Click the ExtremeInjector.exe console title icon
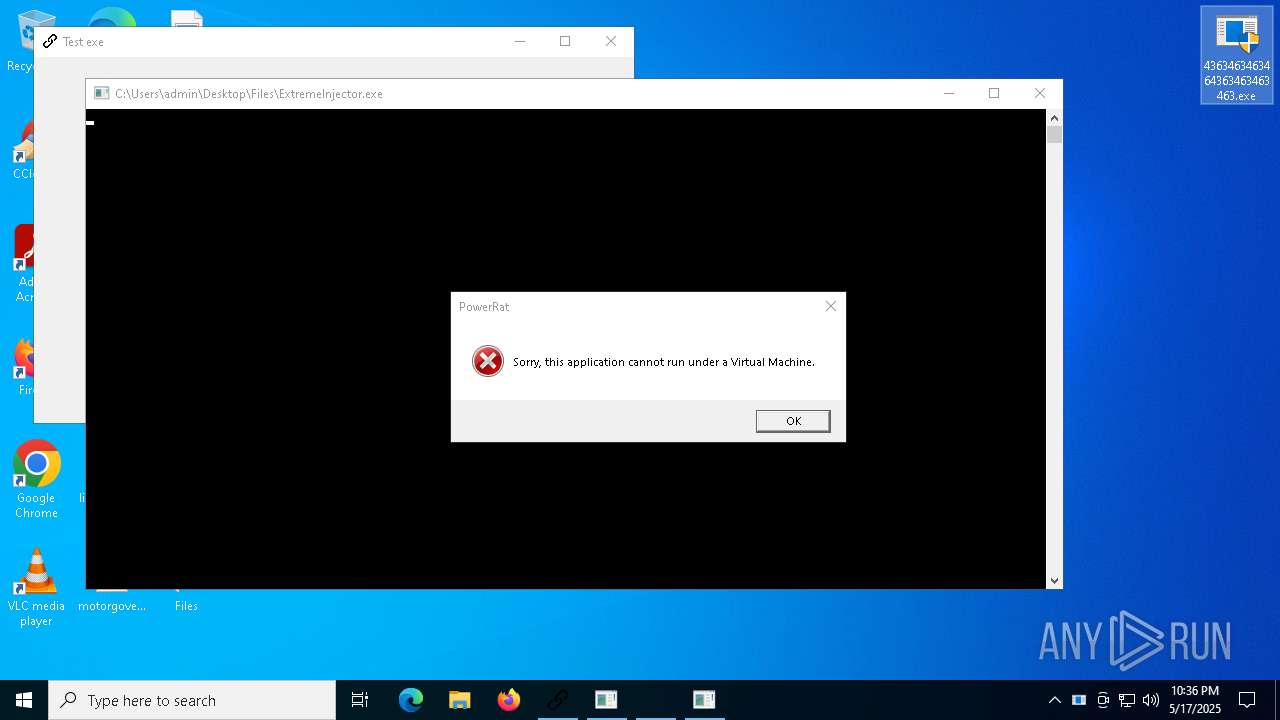The width and height of the screenshot is (1280, 720). point(101,94)
